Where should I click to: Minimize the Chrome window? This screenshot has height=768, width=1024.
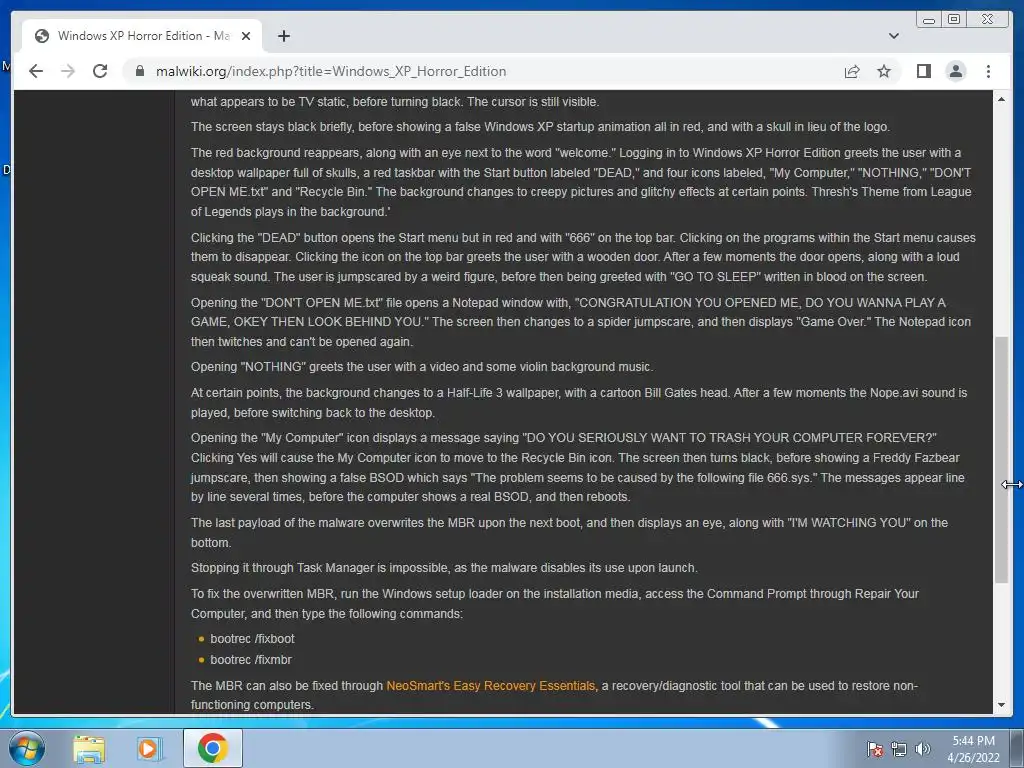pos(929,20)
